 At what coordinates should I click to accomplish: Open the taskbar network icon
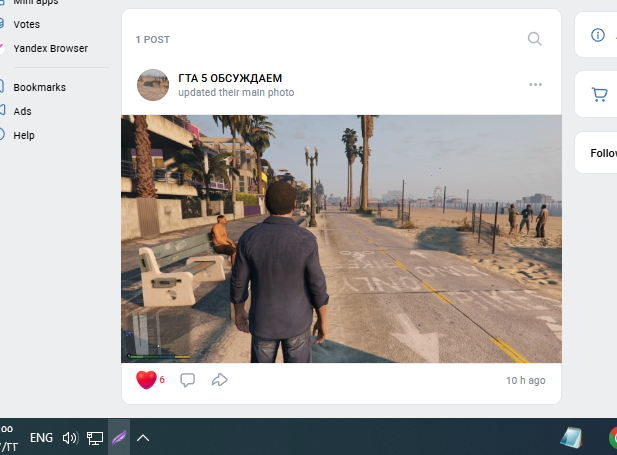point(95,438)
